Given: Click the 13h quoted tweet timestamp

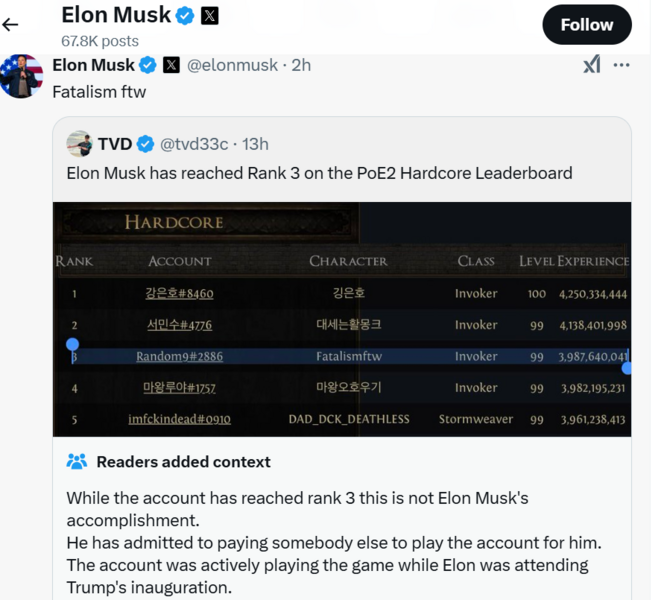Looking at the screenshot, I should point(255,144).
